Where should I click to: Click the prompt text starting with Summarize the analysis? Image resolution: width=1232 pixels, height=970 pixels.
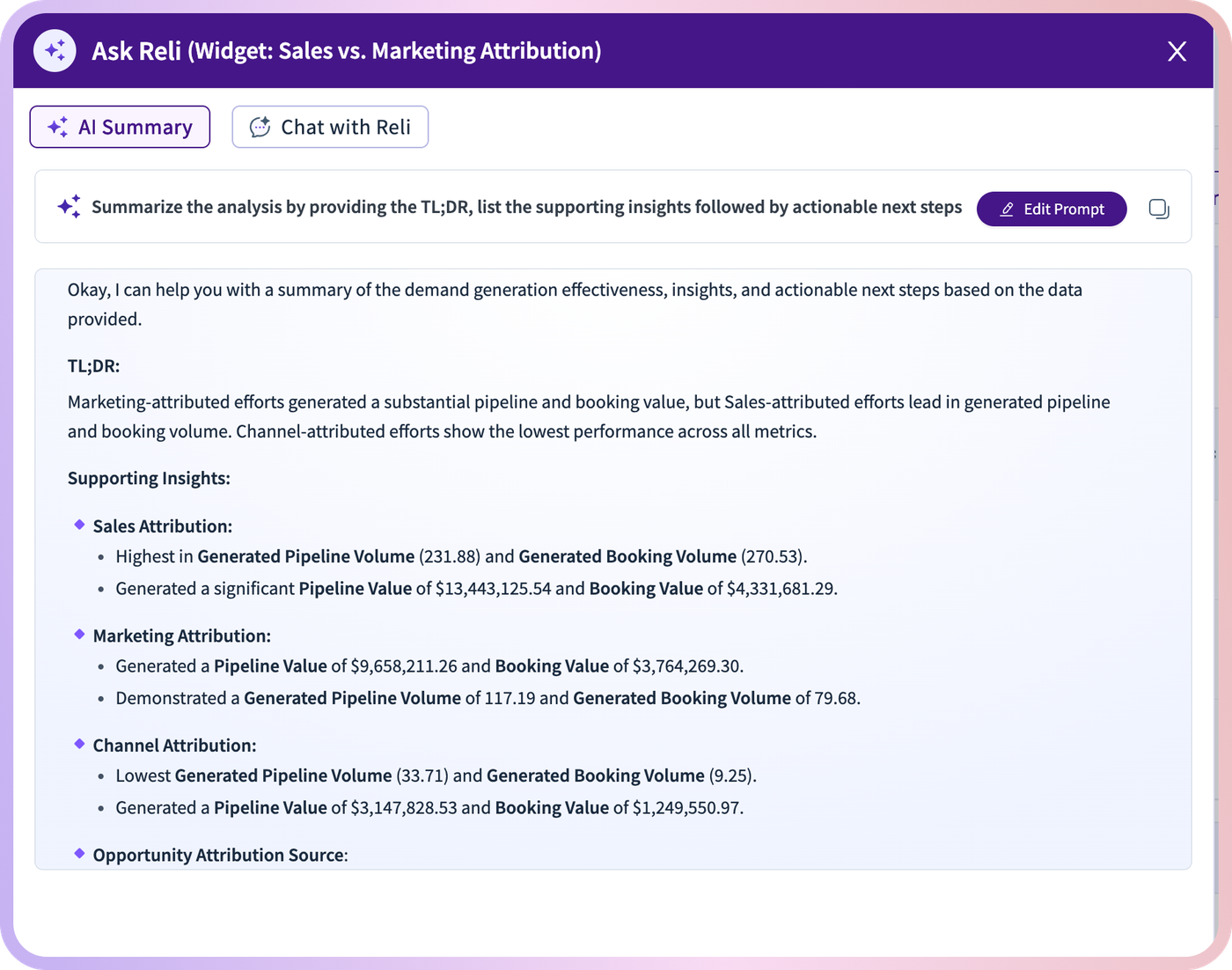tap(526, 207)
